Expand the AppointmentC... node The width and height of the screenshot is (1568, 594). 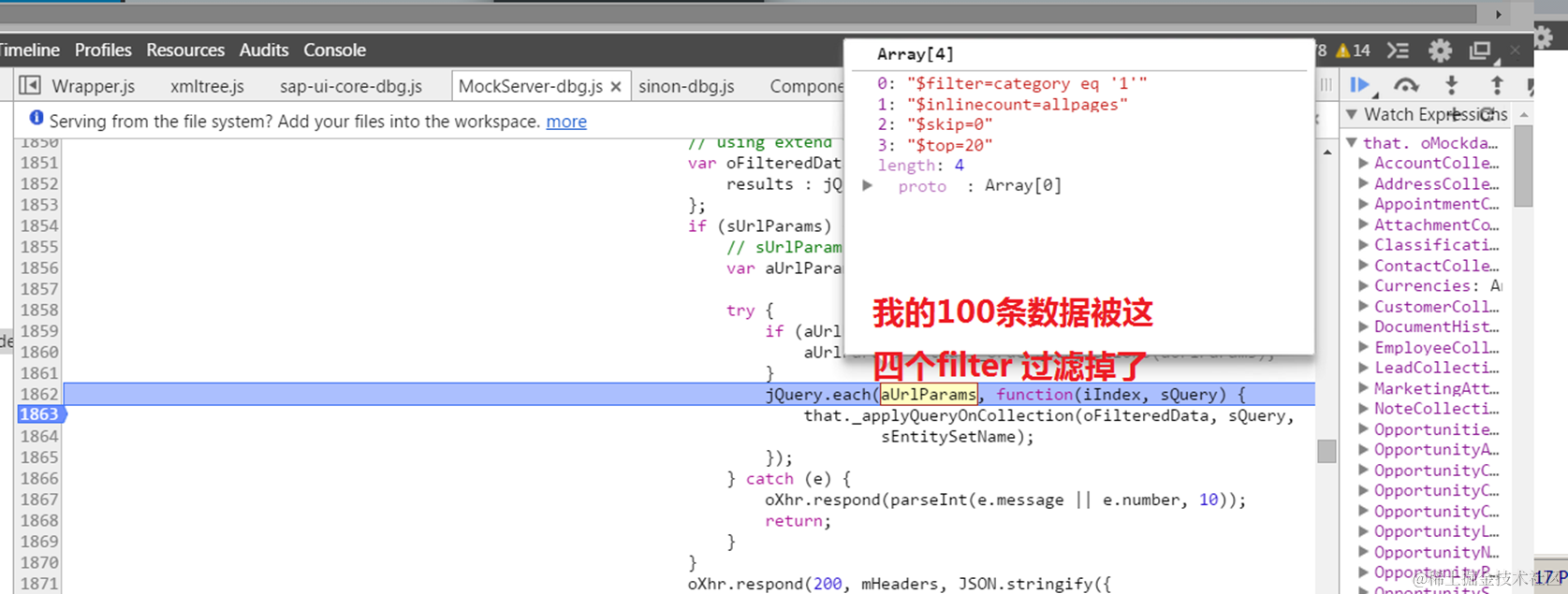tap(1364, 204)
